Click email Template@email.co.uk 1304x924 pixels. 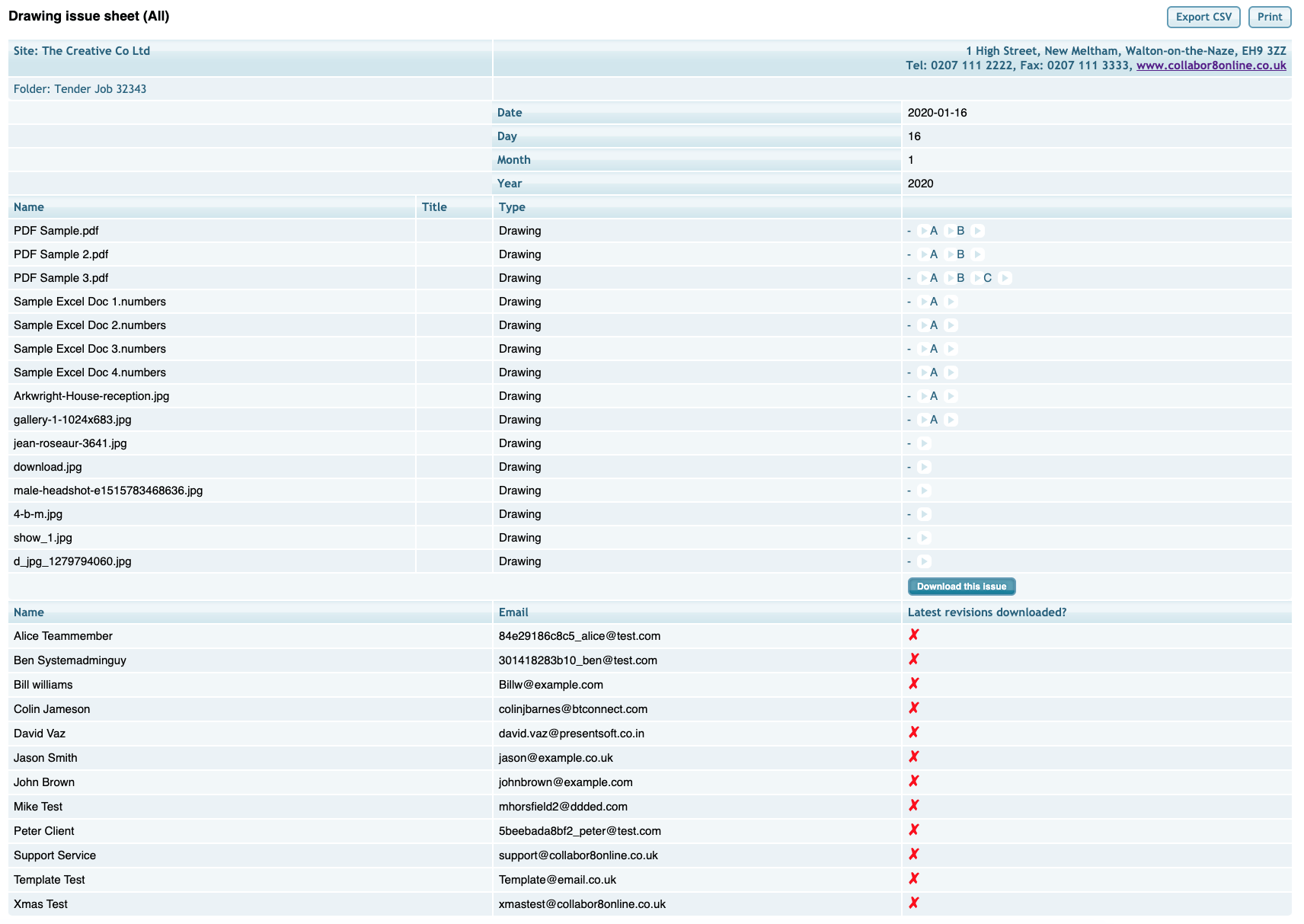tap(558, 880)
